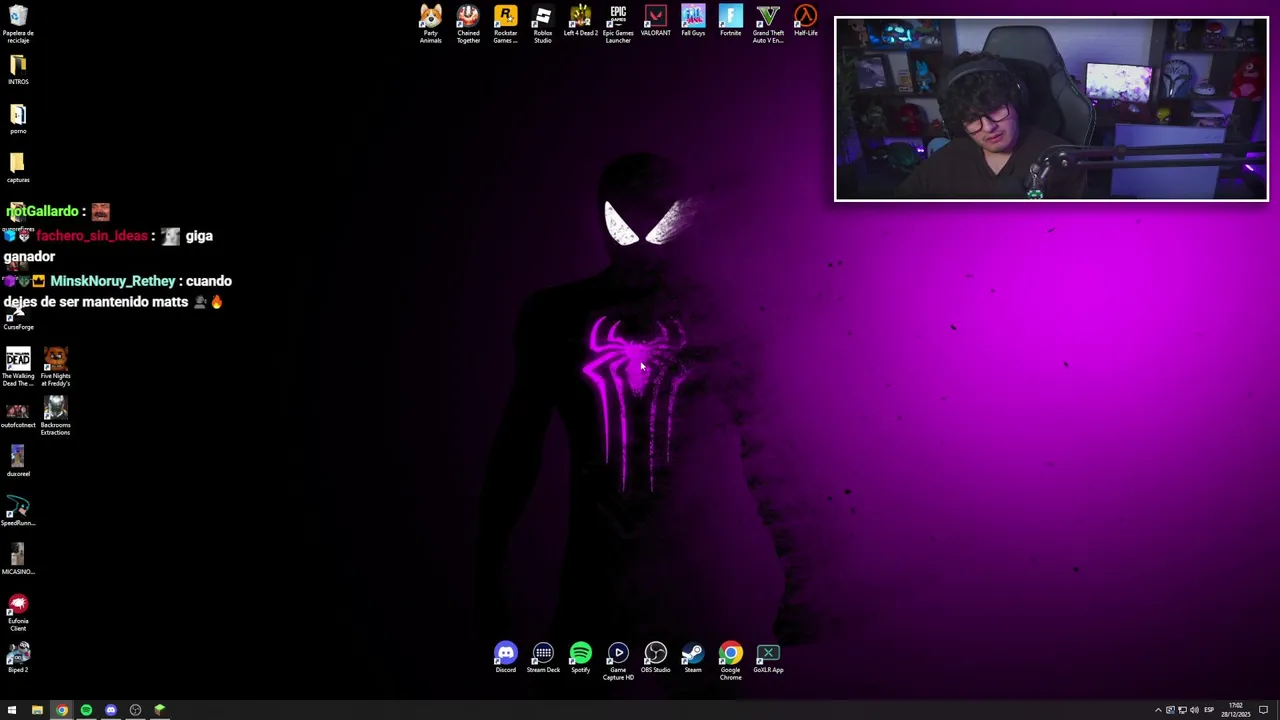
Task: Open File Explorer from the taskbar
Action: (x=37, y=710)
